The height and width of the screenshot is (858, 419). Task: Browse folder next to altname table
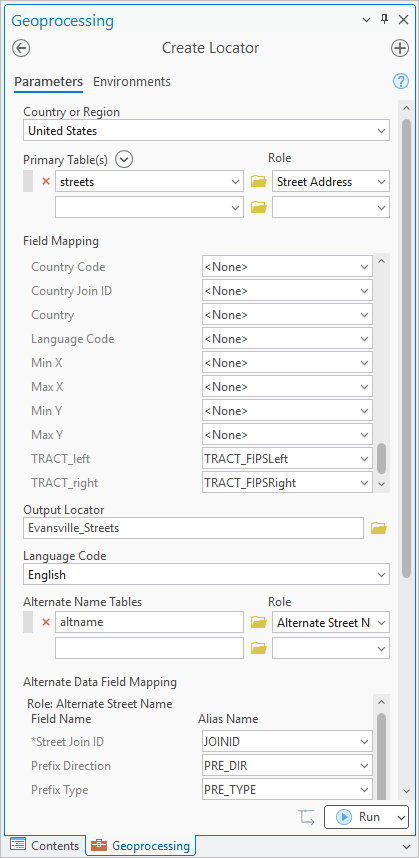[x=258, y=622]
